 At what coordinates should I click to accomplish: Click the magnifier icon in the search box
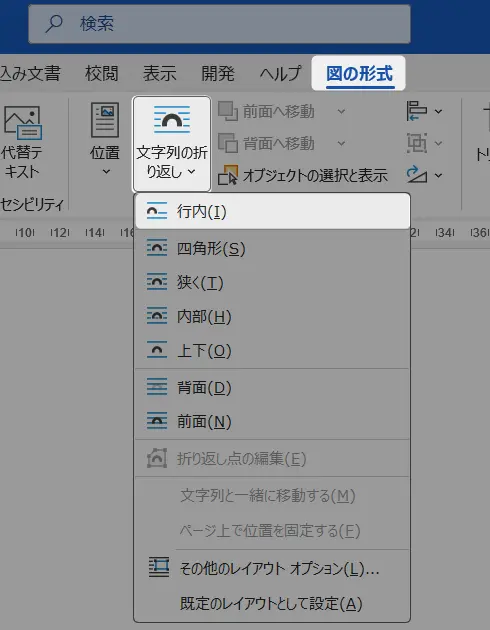click(53, 24)
